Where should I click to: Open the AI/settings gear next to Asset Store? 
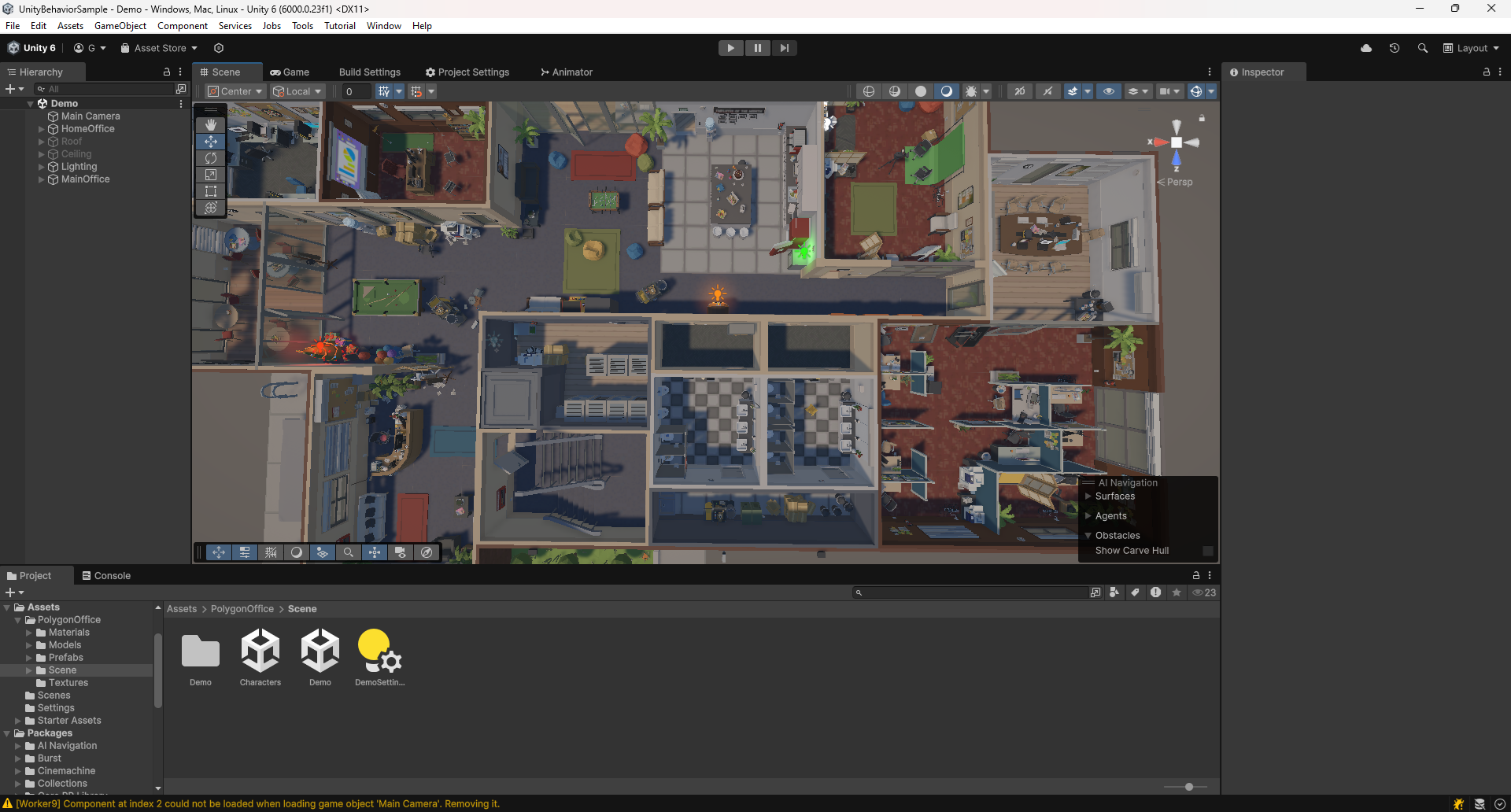[219, 48]
